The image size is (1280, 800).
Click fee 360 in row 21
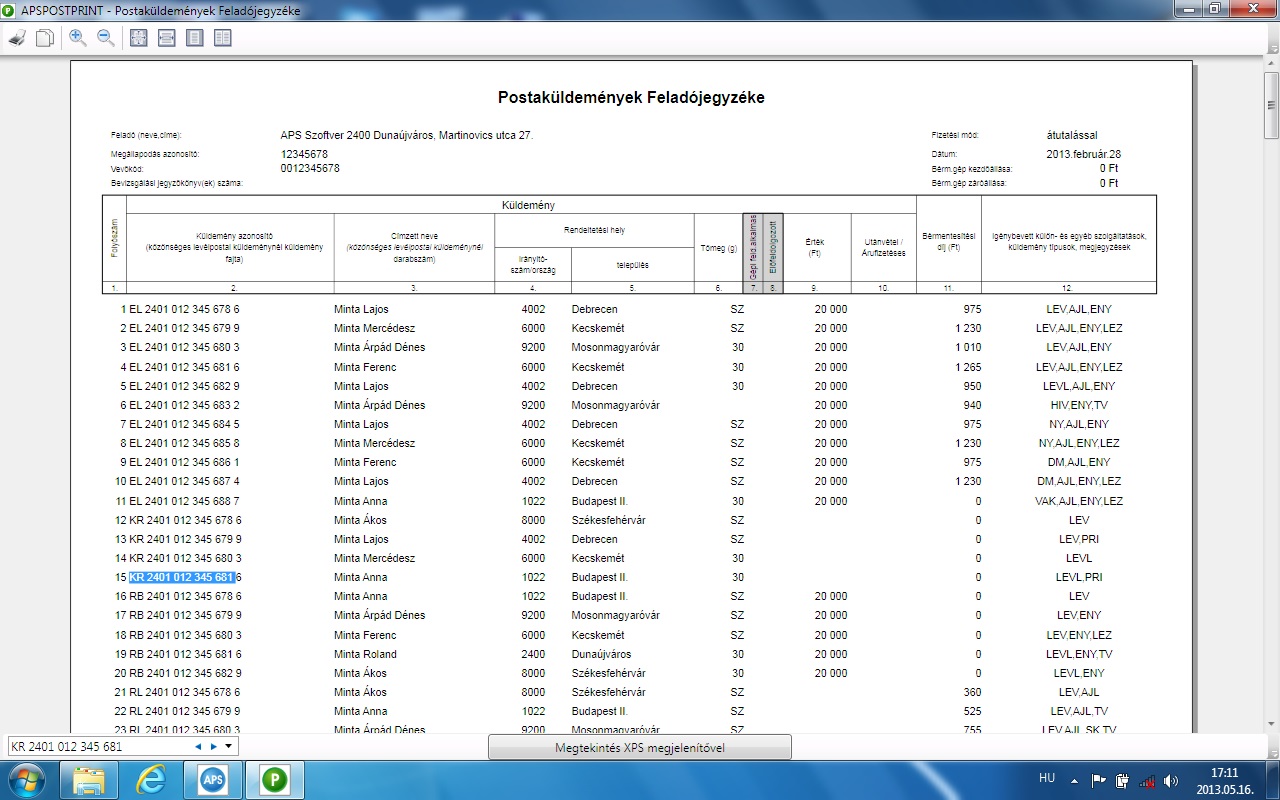[x=972, y=692]
